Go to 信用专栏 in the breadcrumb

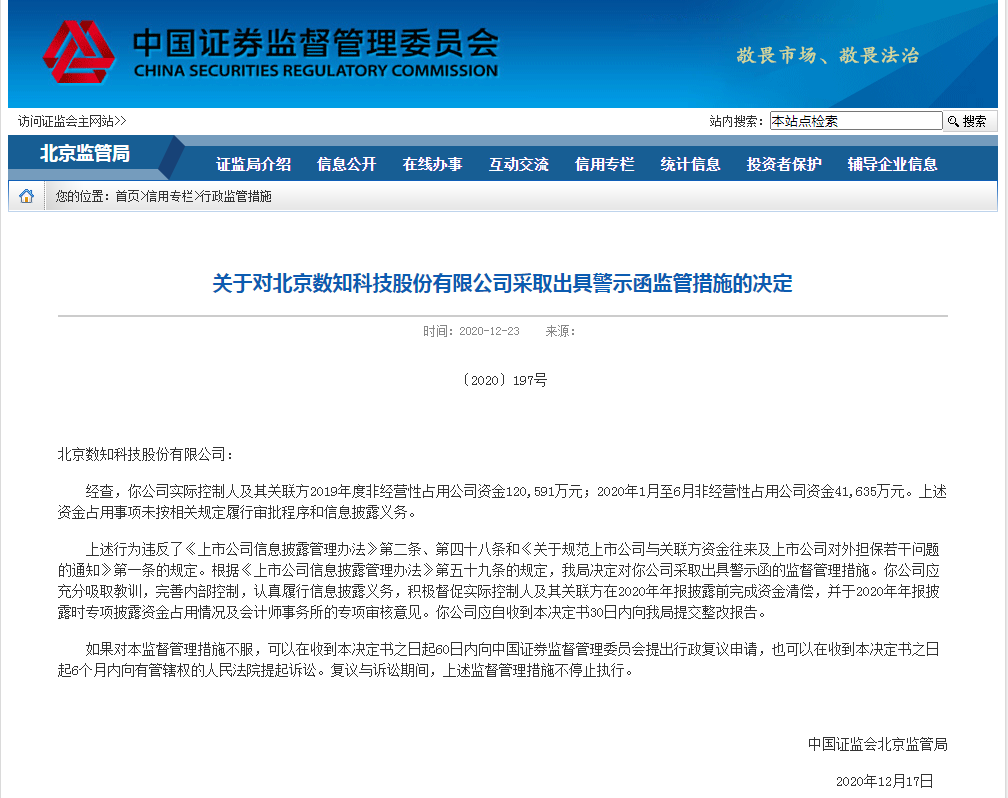[169, 197]
